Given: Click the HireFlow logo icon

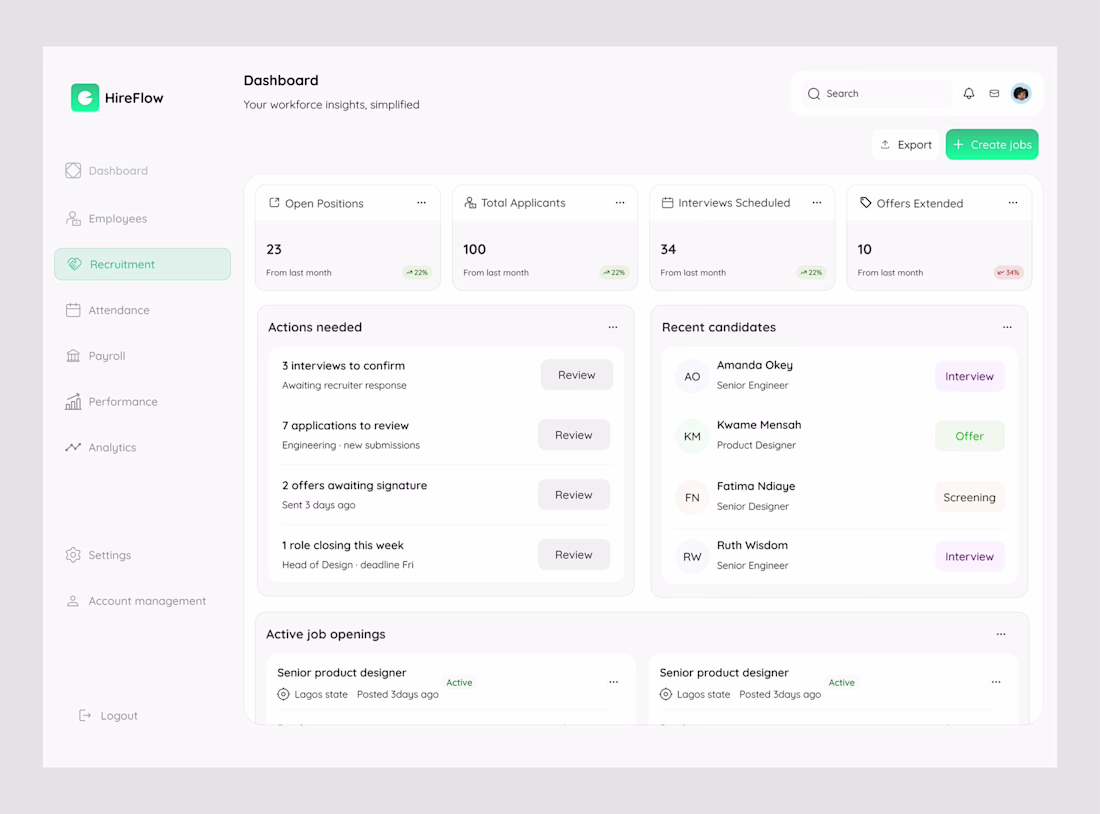Looking at the screenshot, I should pos(85,98).
